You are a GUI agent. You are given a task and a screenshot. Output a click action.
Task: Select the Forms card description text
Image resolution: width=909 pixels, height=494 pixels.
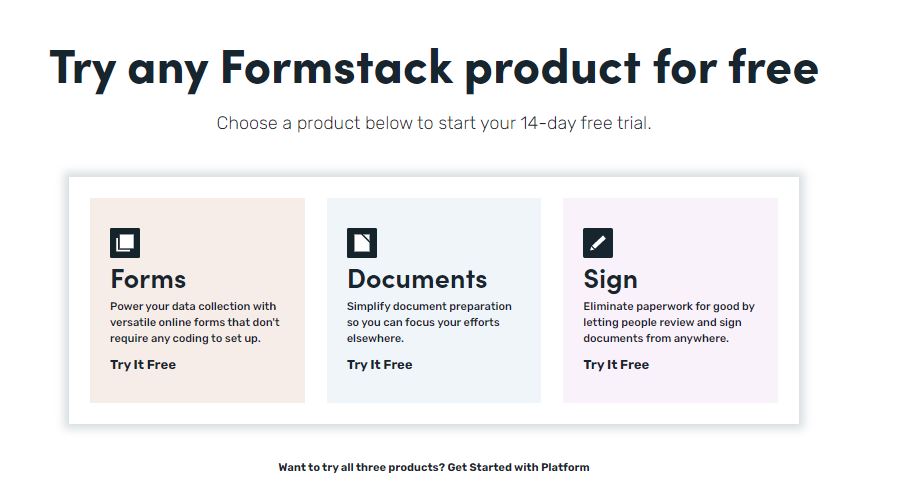click(x=195, y=322)
